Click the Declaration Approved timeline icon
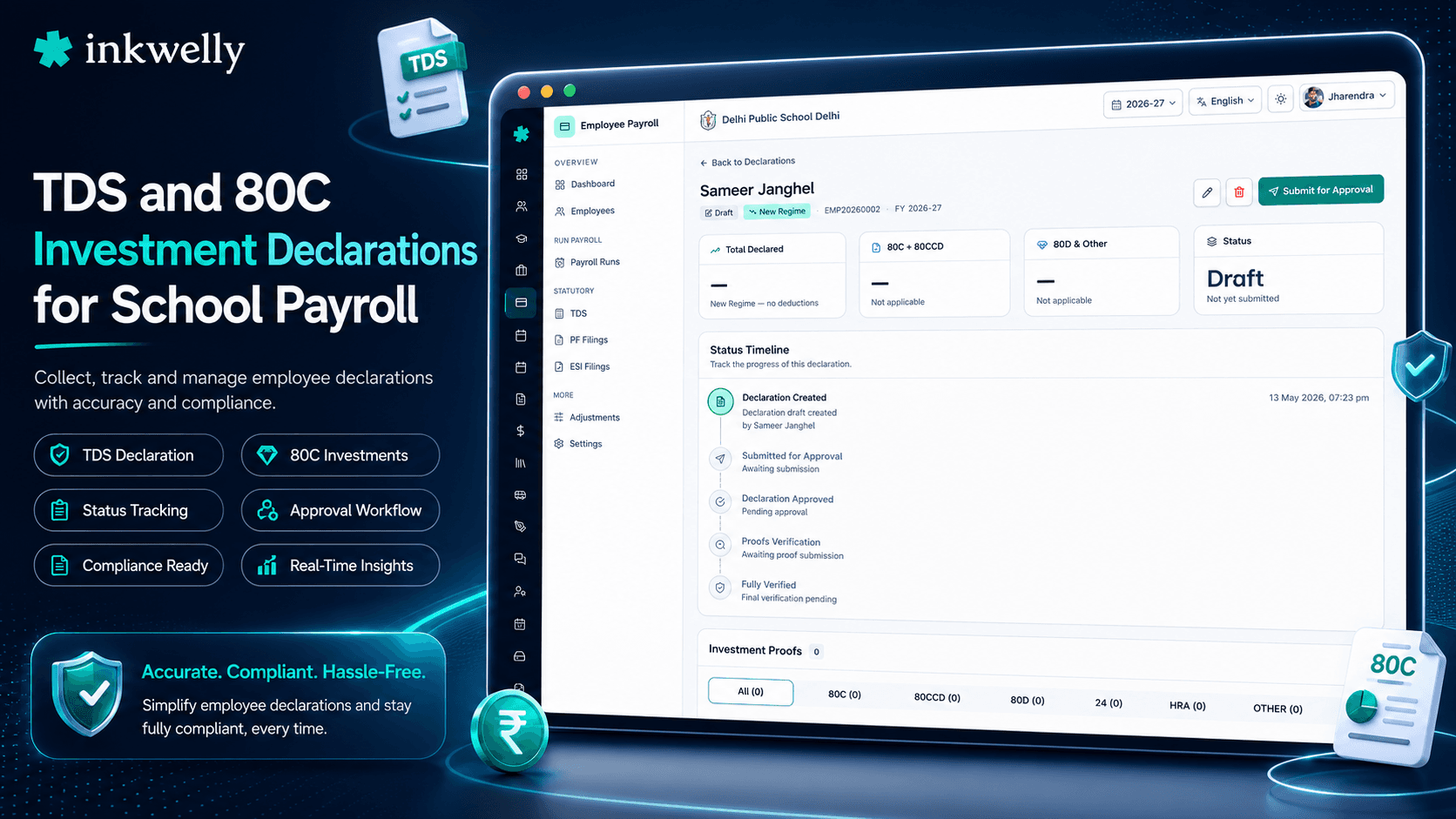 tap(720, 501)
